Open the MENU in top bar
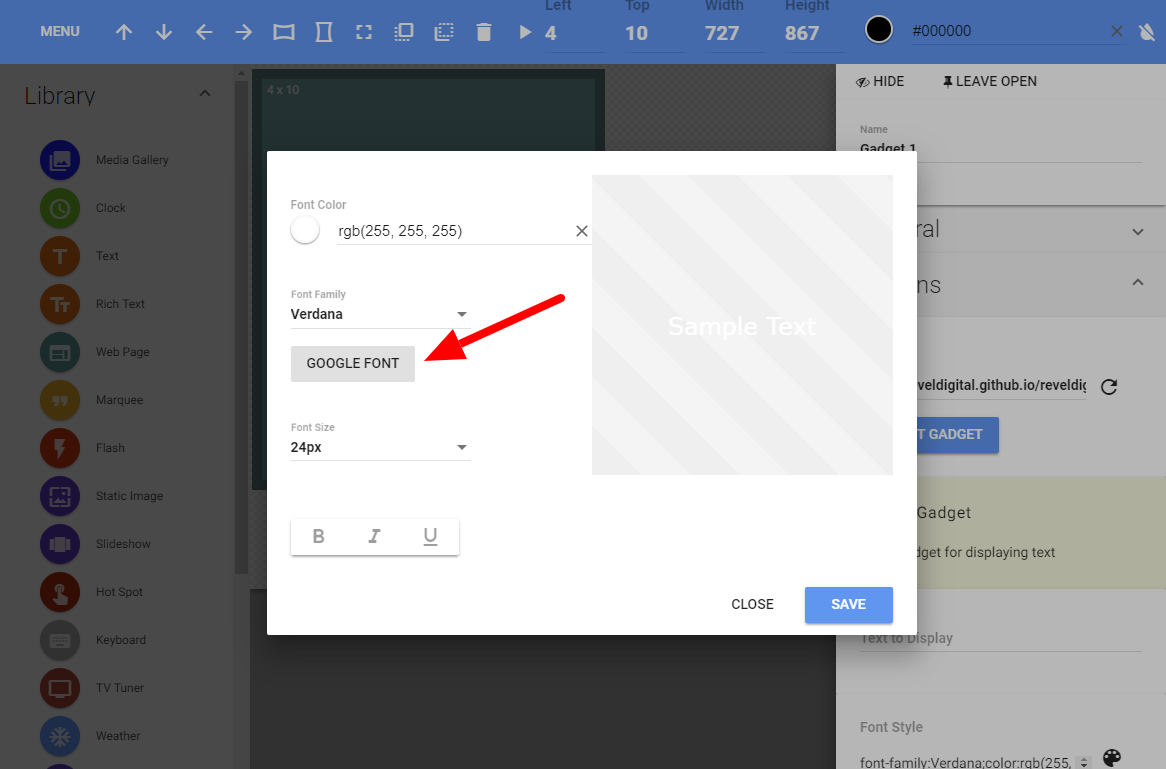The height and width of the screenshot is (769, 1166). tap(60, 31)
